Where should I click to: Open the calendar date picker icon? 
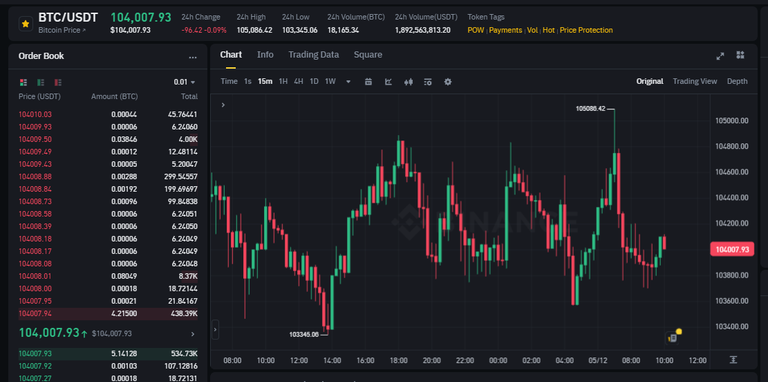pyautogui.click(x=369, y=82)
